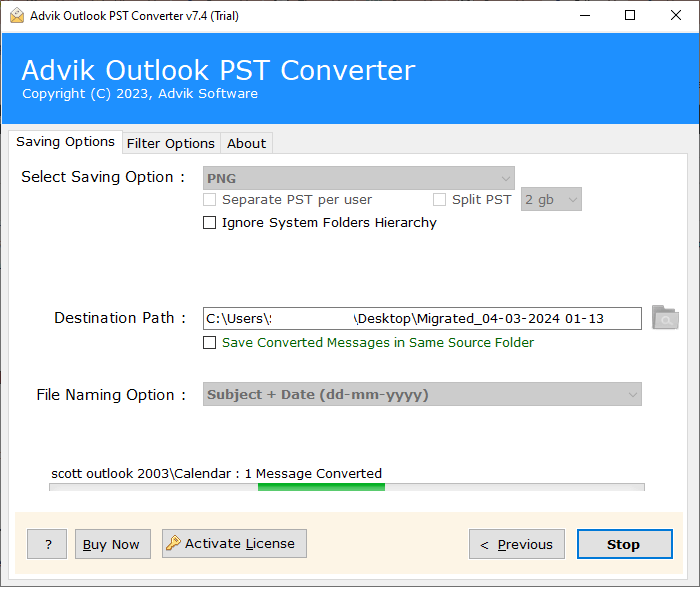Click the Activate License button
700x592 pixels.
pos(234,543)
